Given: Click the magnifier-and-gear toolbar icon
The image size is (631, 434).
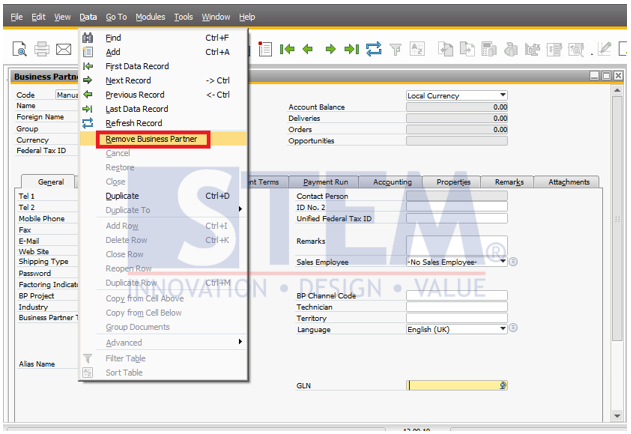Looking at the screenshot, I should pyautogui.click(x=576, y=50).
